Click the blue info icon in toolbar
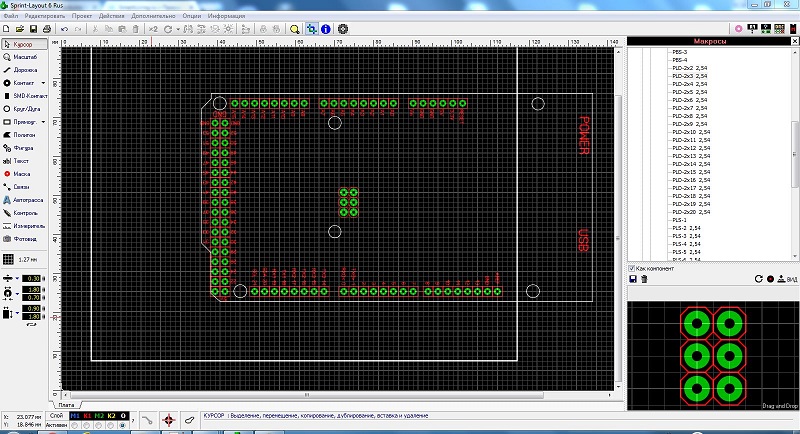This screenshot has width=800, height=434. pyautogui.click(x=326, y=29)
